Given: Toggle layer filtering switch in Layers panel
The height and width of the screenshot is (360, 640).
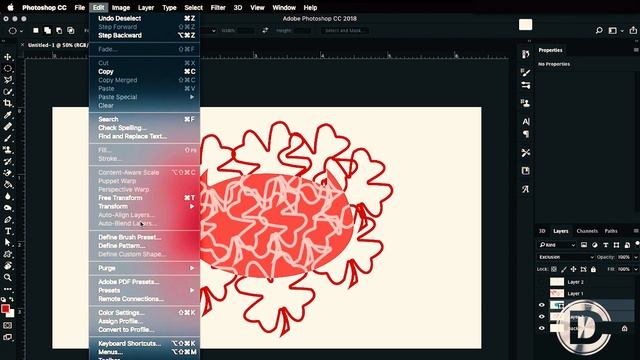Looking at the screenshot, I should click(637, 244).
